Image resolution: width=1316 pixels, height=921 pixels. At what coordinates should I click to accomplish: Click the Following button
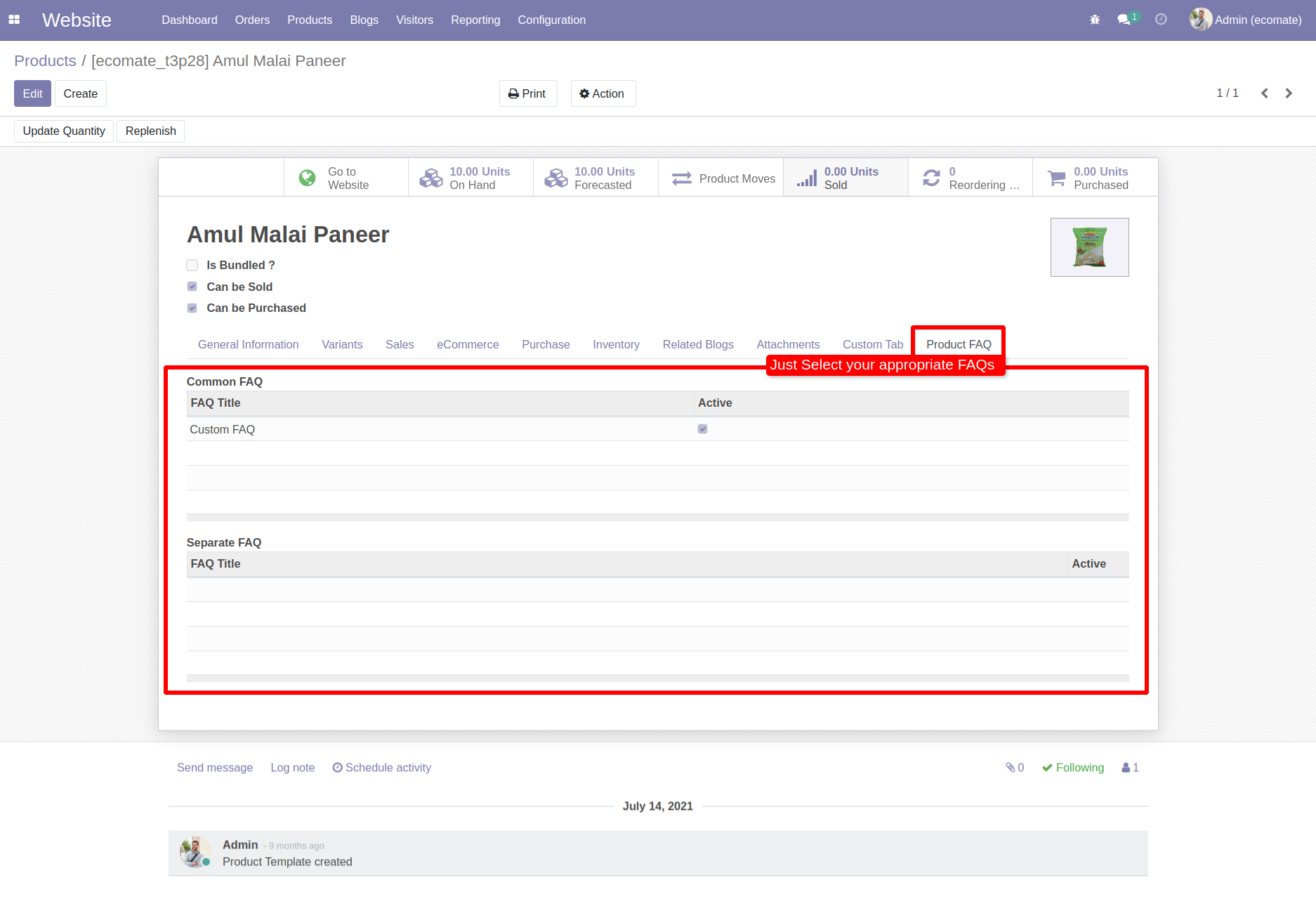click(x=1072, y=768)
